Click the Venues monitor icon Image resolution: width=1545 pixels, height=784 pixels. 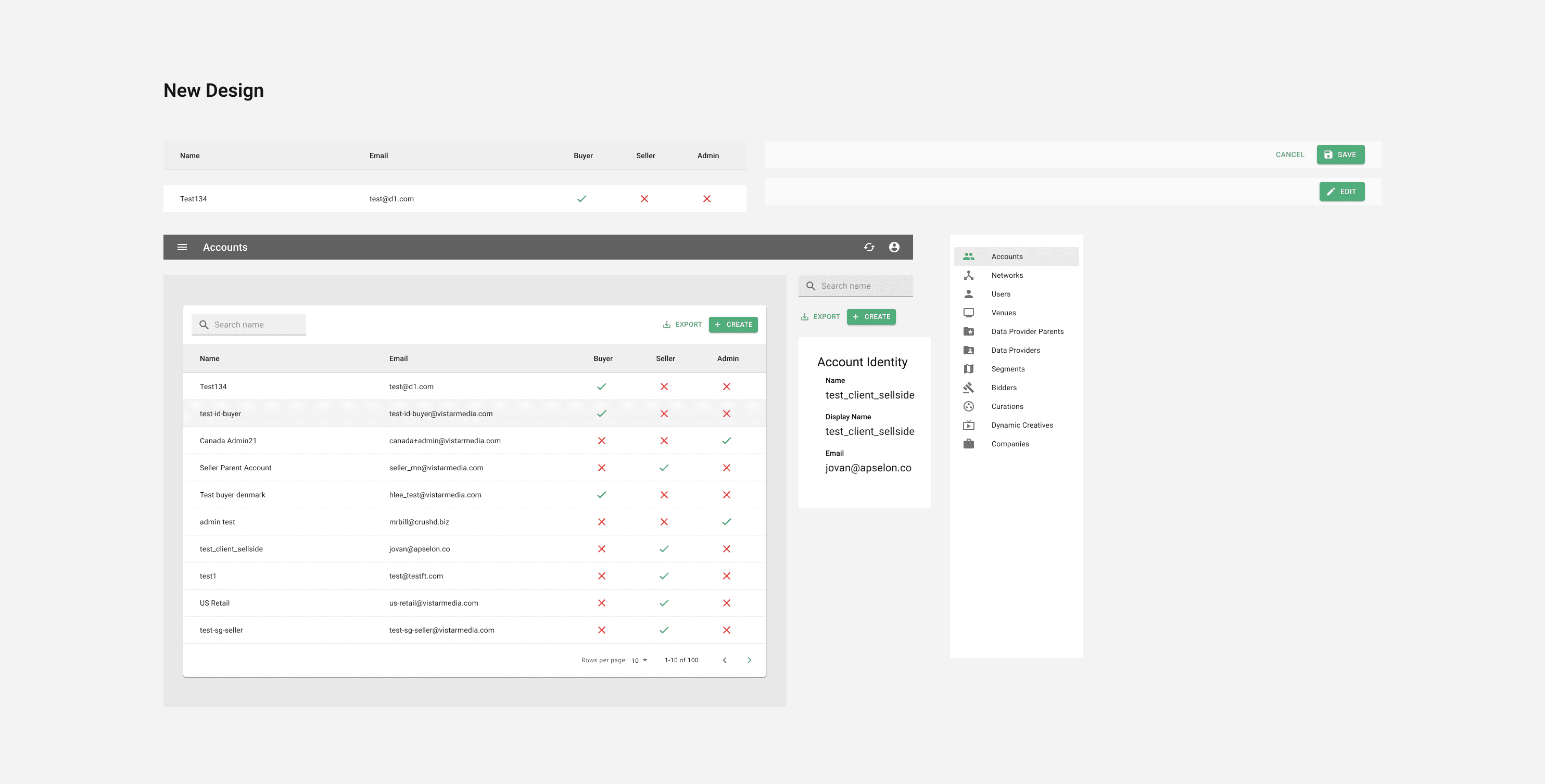click(968, 313)
